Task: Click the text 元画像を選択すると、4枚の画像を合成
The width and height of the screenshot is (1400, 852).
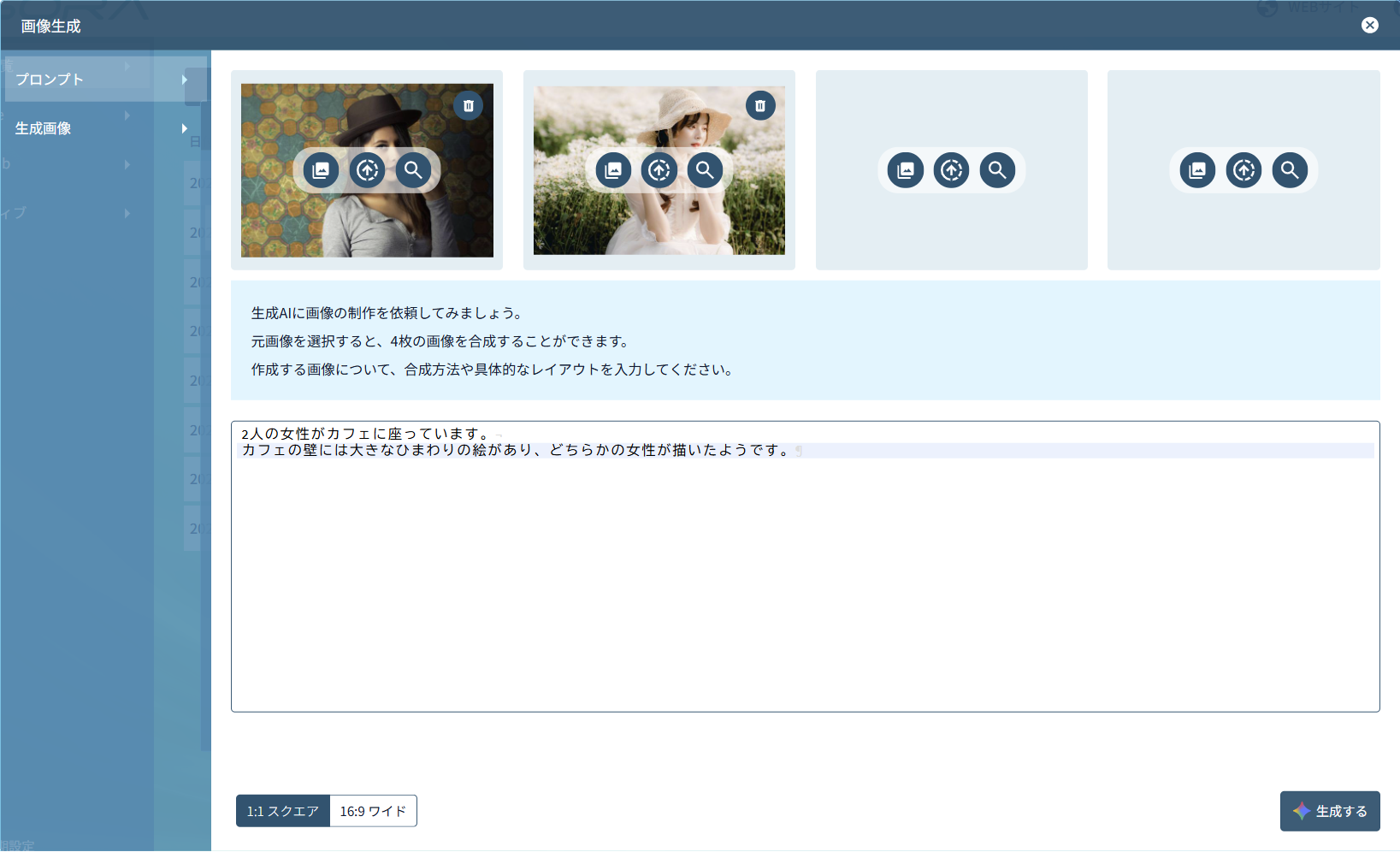Action: click(441, 341)
